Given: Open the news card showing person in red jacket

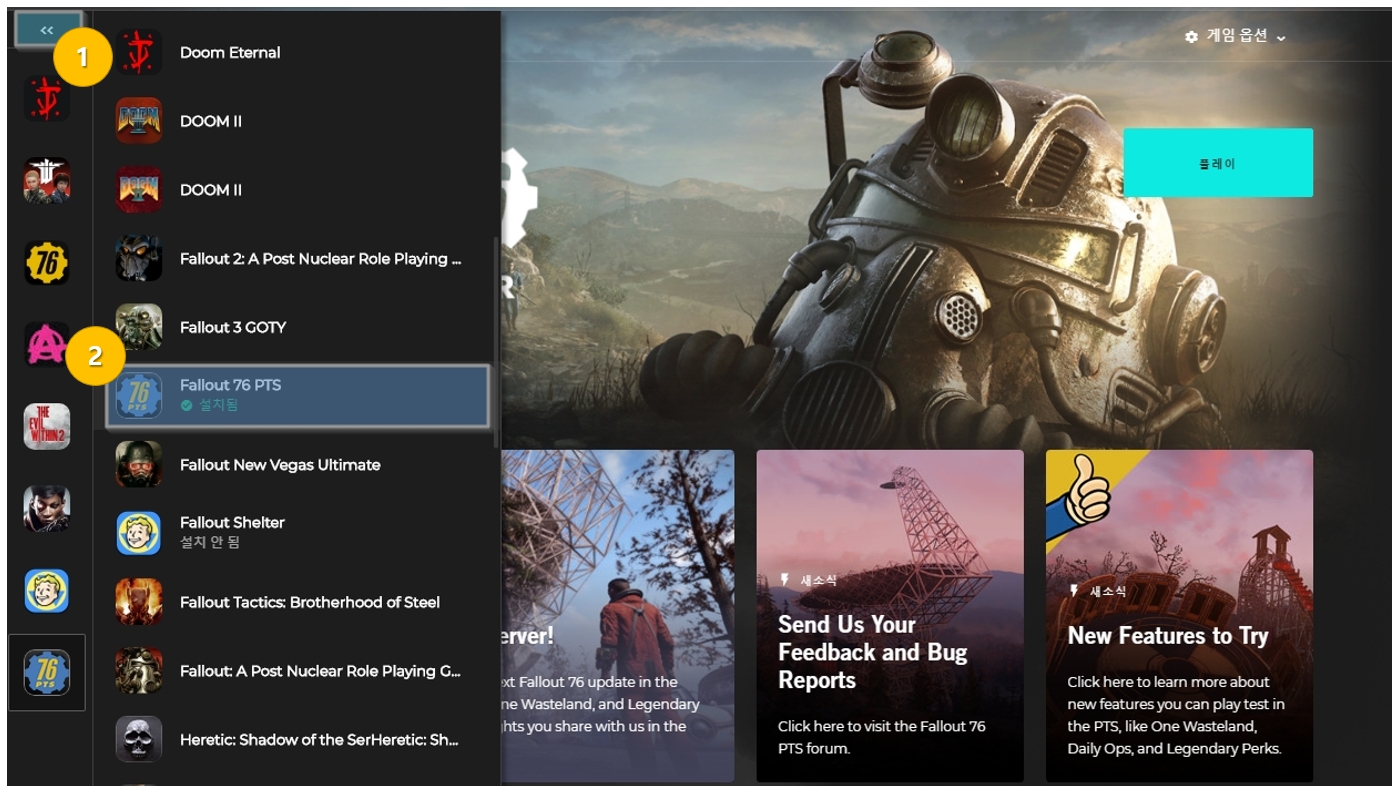Looking at the screenshot, I should tap(617, 615).
